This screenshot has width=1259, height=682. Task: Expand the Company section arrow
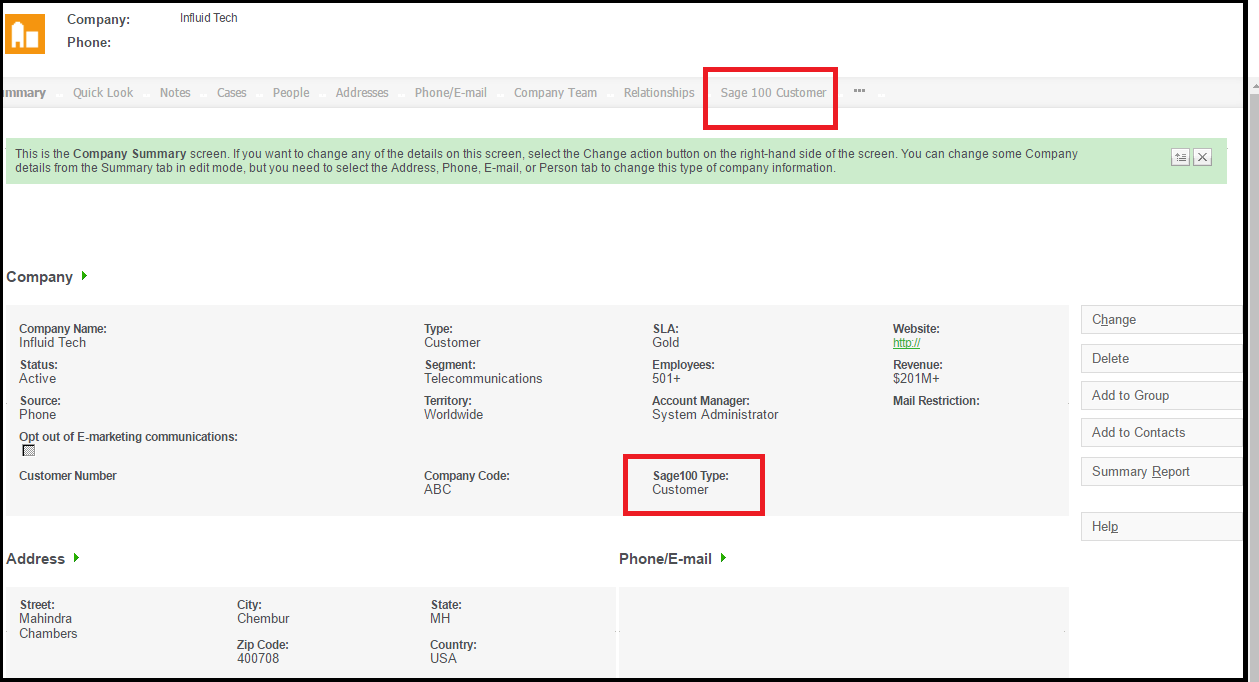84,276
